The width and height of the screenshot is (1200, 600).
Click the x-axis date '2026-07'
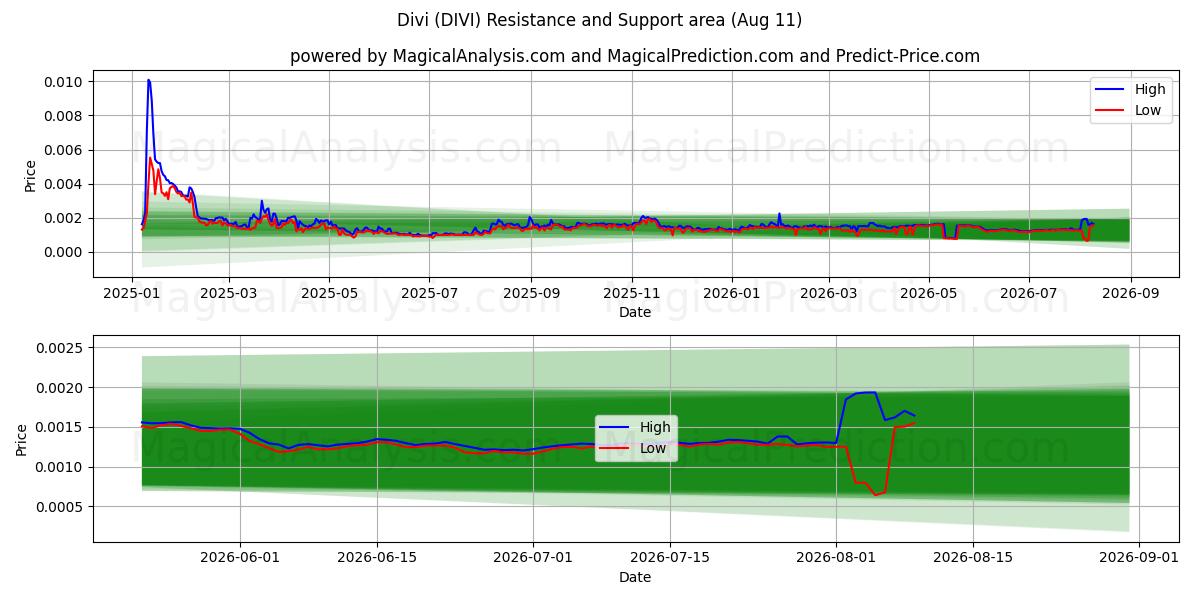pyautogui.click(x=1028, y=294)
